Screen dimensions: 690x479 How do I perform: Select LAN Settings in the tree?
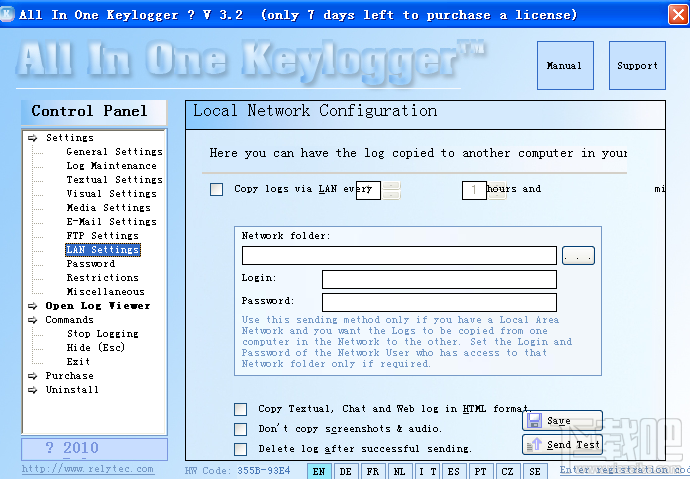pyautogui.click(x=103, y=250)
